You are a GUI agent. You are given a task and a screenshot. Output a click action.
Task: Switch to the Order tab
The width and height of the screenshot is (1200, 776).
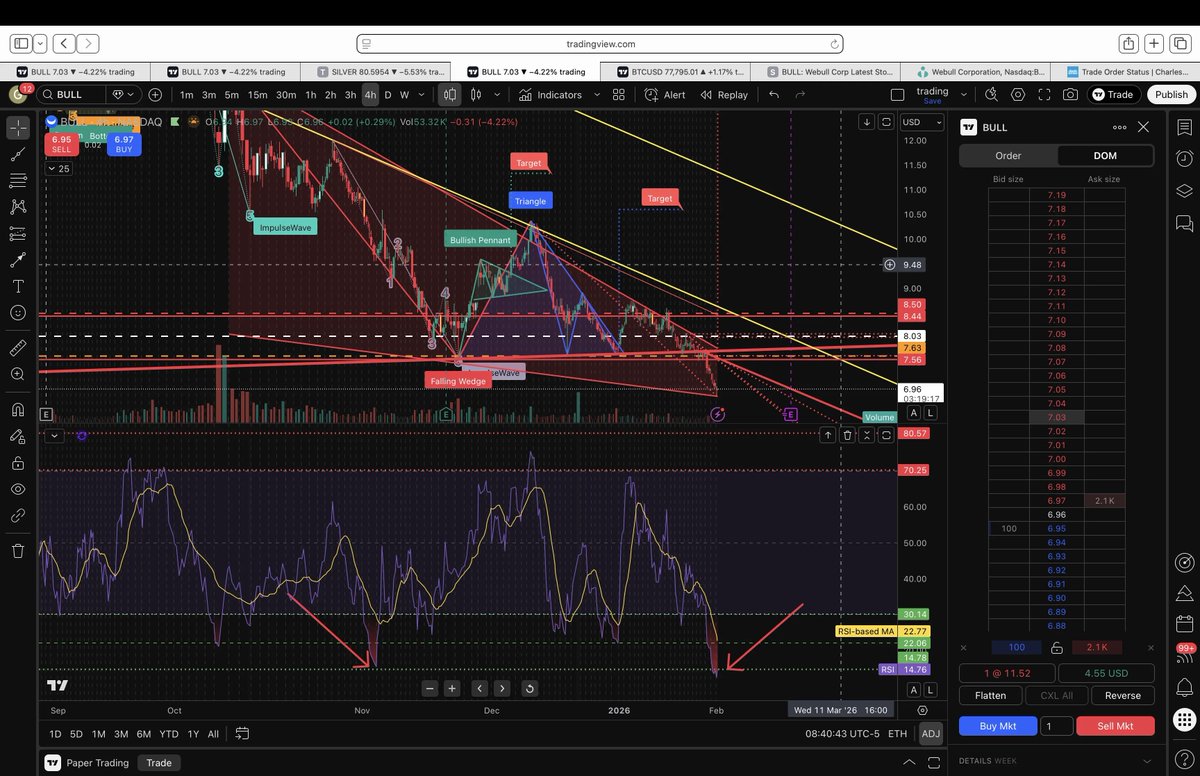coord(1008,156)
